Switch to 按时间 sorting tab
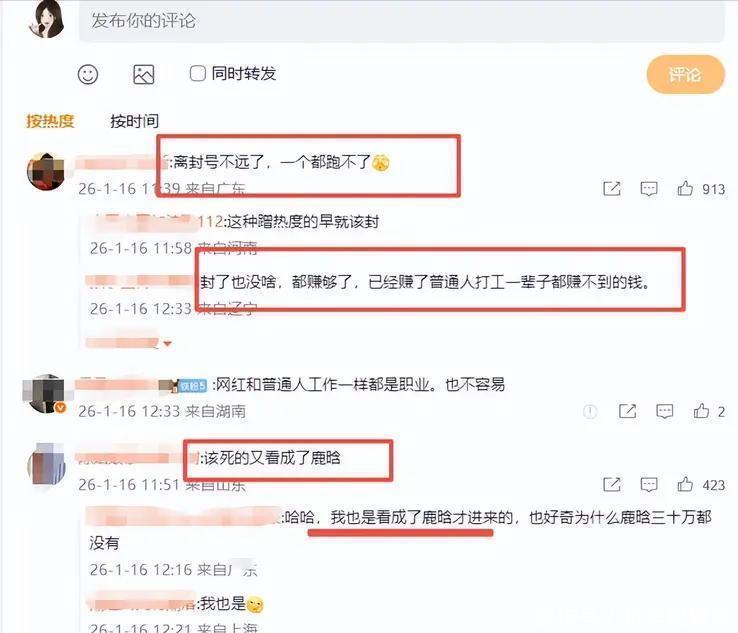 click(134, 121)
